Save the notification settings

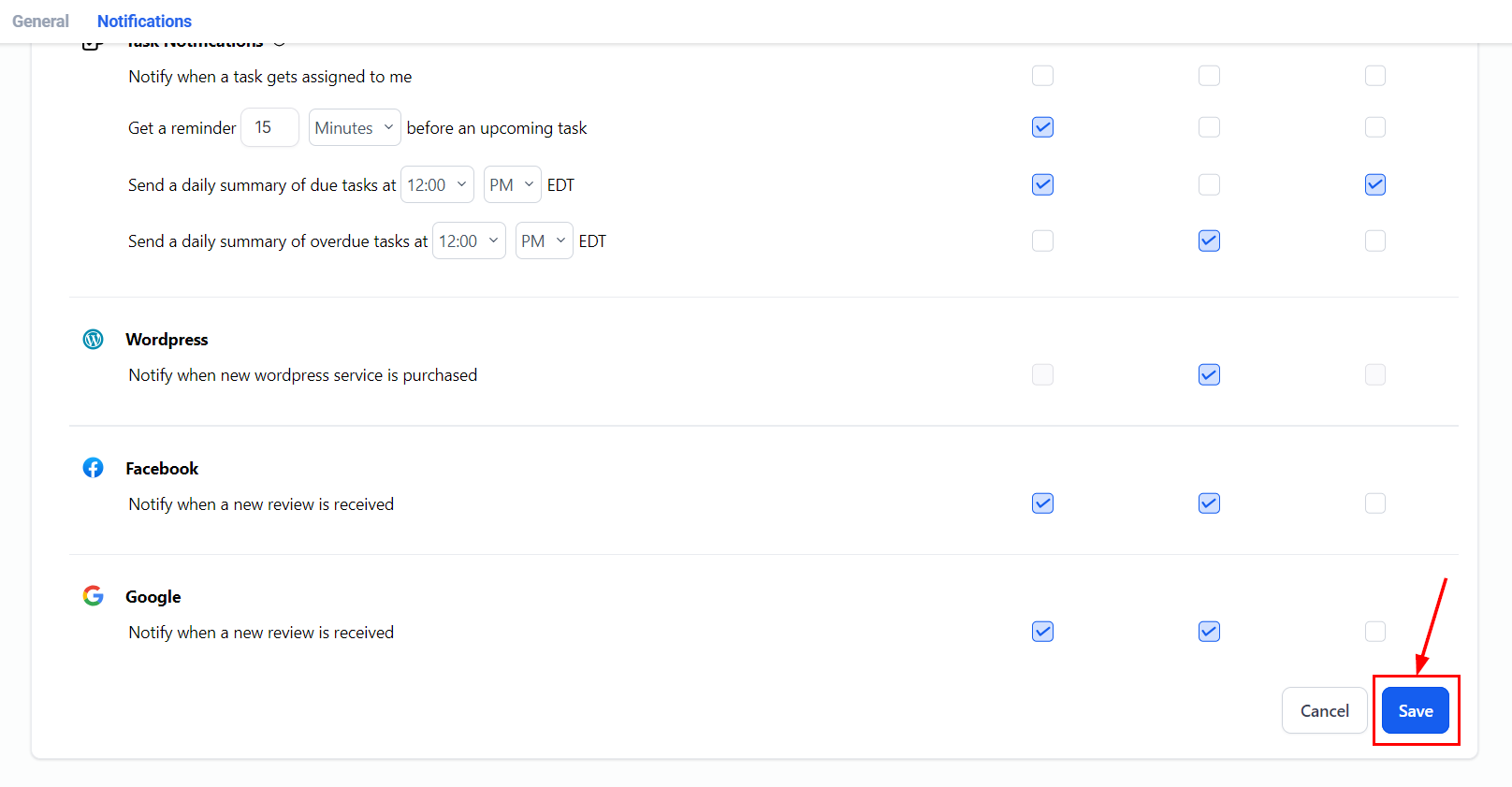tap(1415, 711)
